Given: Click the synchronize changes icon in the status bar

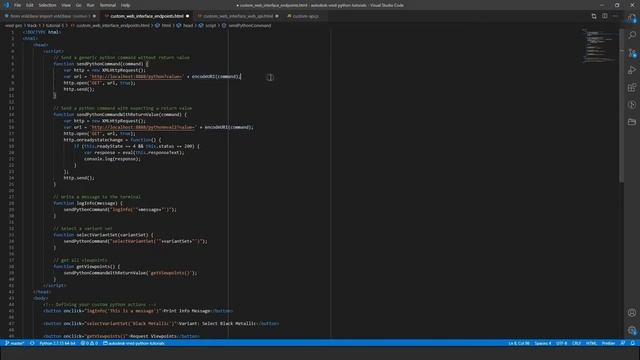Looking at the screenshot, I should click(x=32, y=343).
